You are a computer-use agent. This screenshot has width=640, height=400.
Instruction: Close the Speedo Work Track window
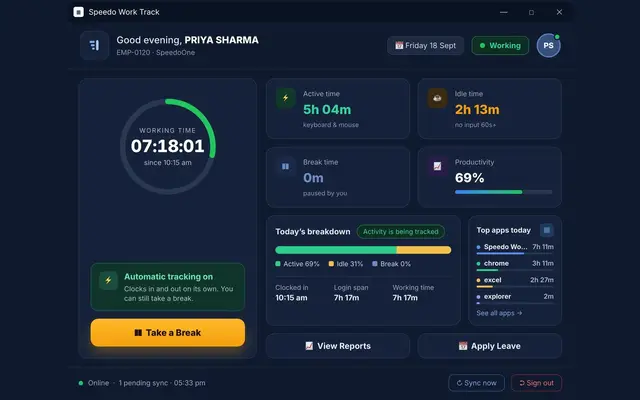pyautogui.click(x=559, y=12)
